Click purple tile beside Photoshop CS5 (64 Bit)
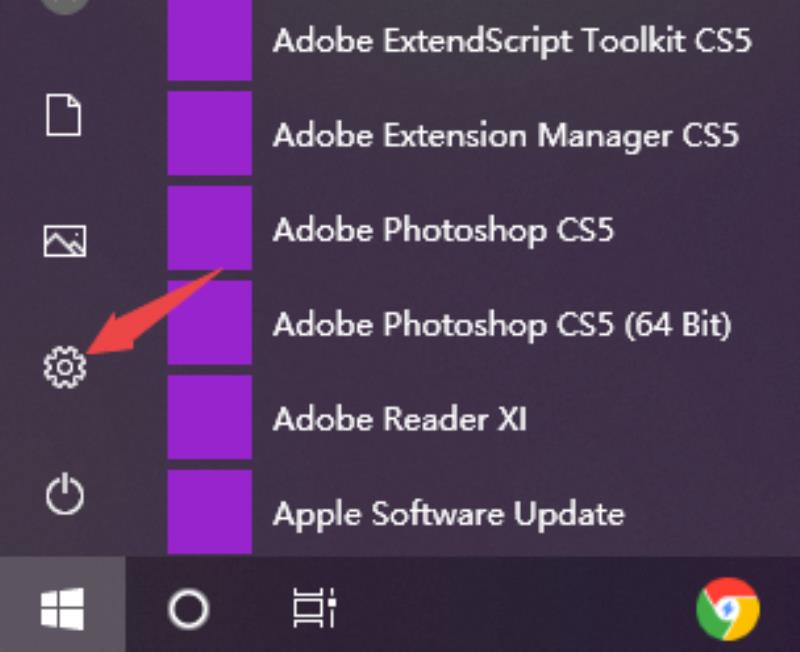This screenshot has height=652, width=800. click(210, 322)
